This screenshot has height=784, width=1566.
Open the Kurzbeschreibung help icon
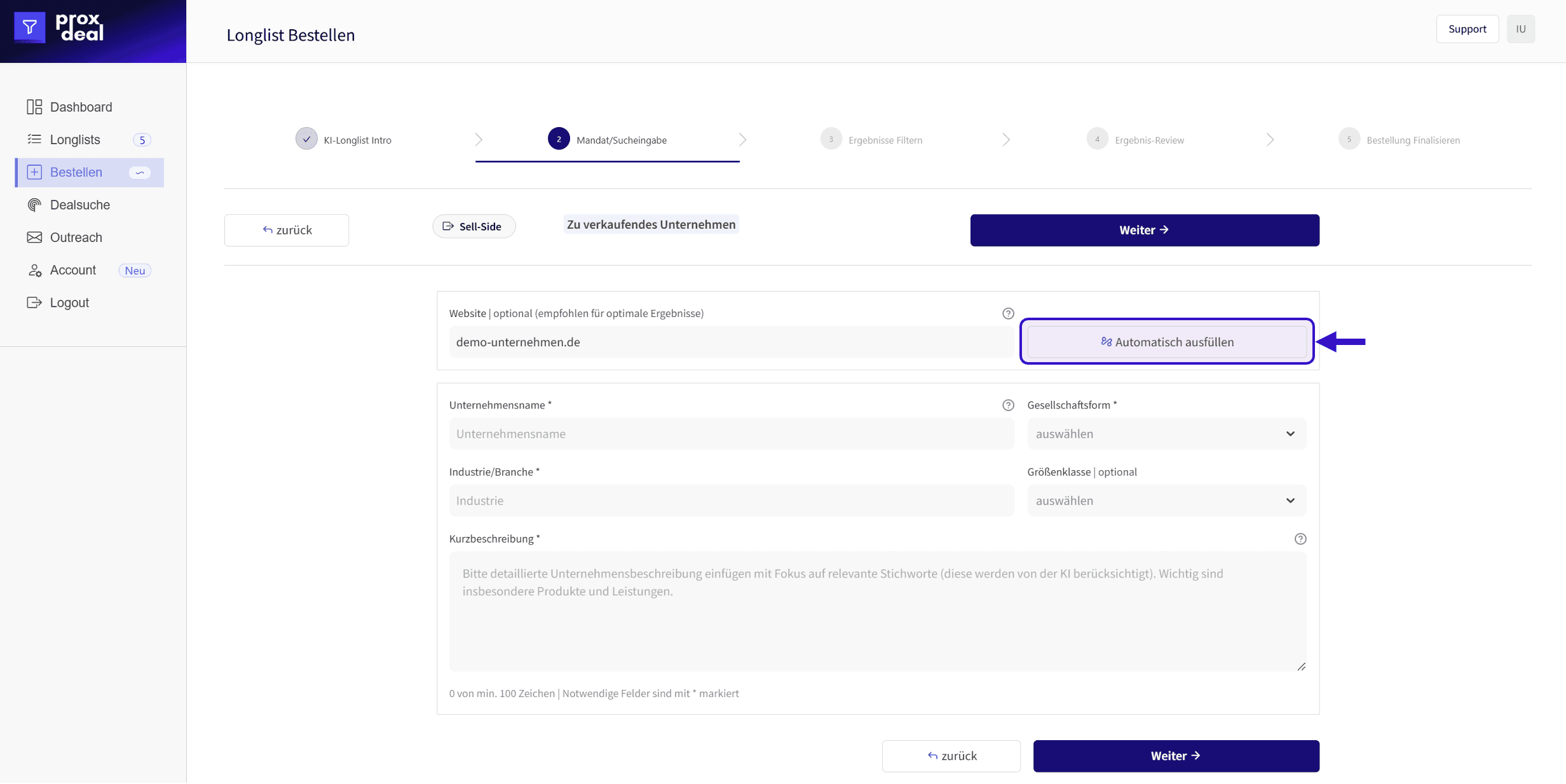pos(1300,539)
